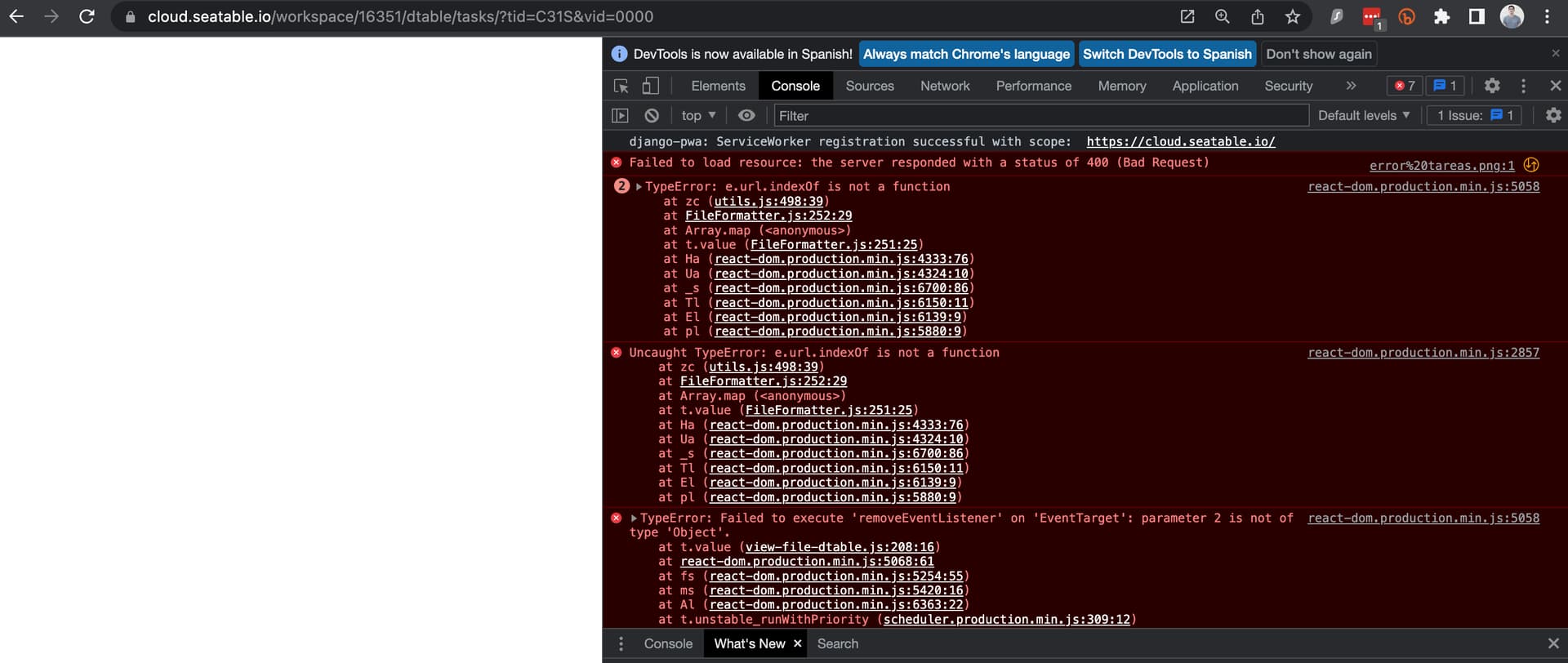The height and width of the screenshot is (663, 1568).
Task: Open DevTools settings gear in tab bar
Action: (1492, 86)
